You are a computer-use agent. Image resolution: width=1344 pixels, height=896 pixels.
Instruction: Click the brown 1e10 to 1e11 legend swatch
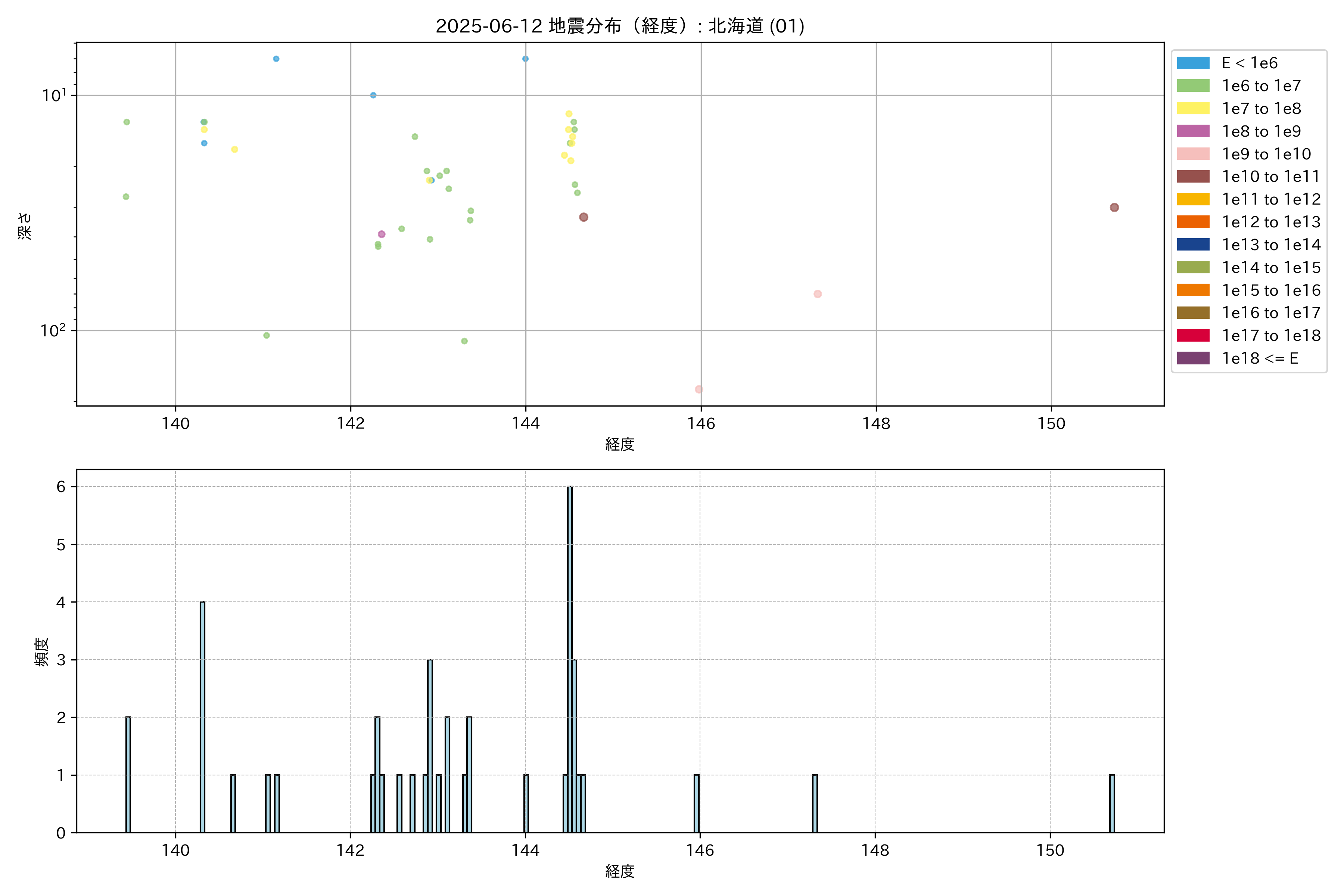[1192, 177]
